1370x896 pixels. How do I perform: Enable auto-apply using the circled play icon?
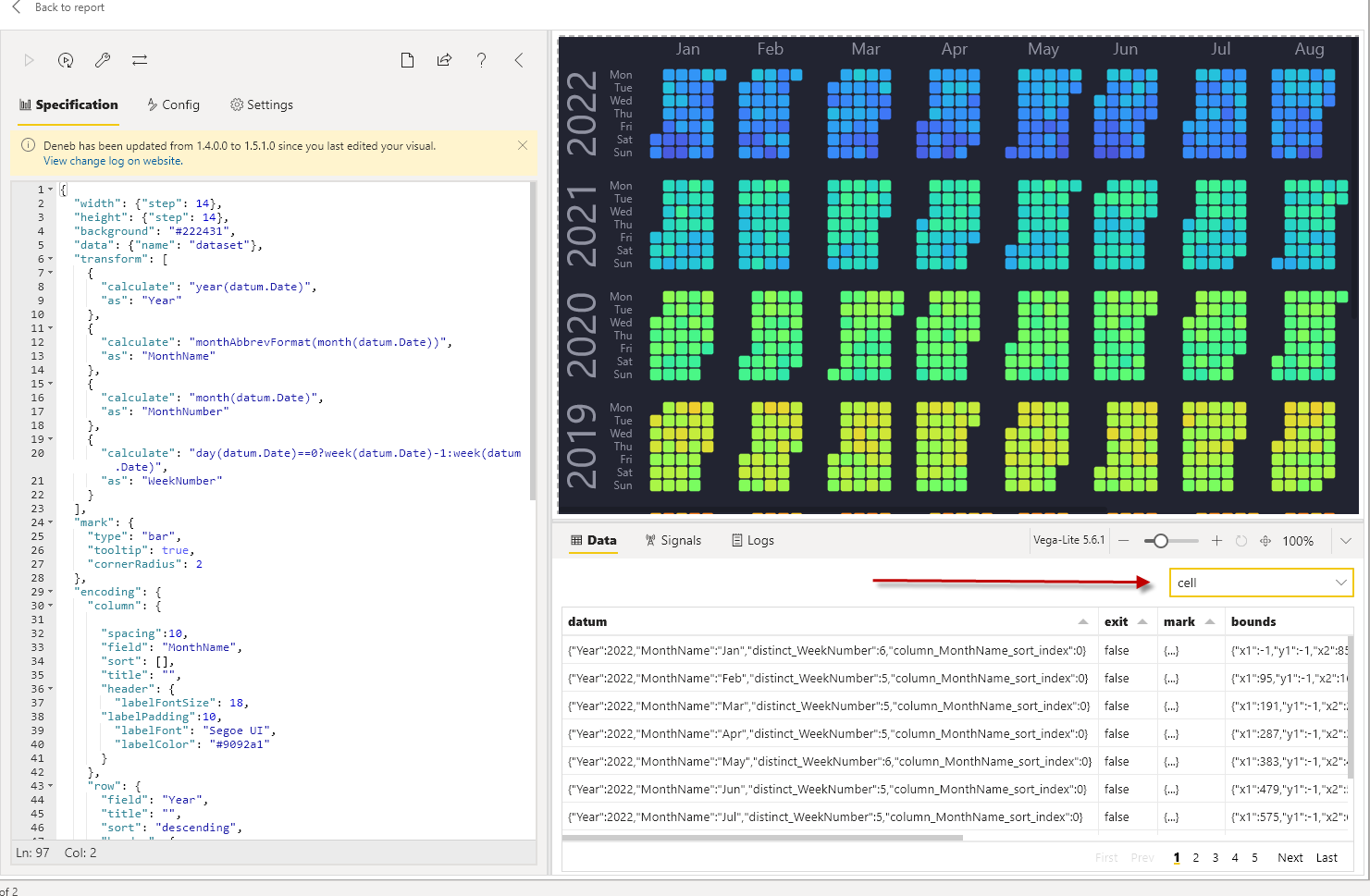(66, 60)
